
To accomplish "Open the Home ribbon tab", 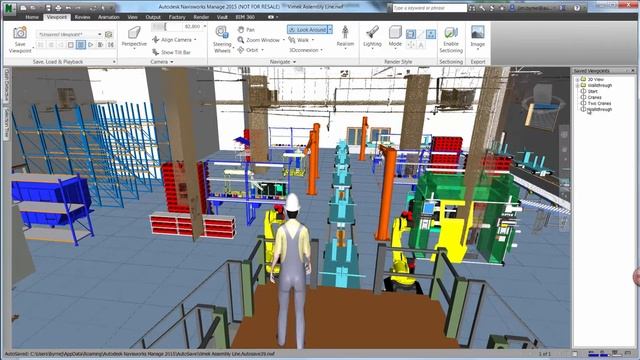I will [32, 17].
